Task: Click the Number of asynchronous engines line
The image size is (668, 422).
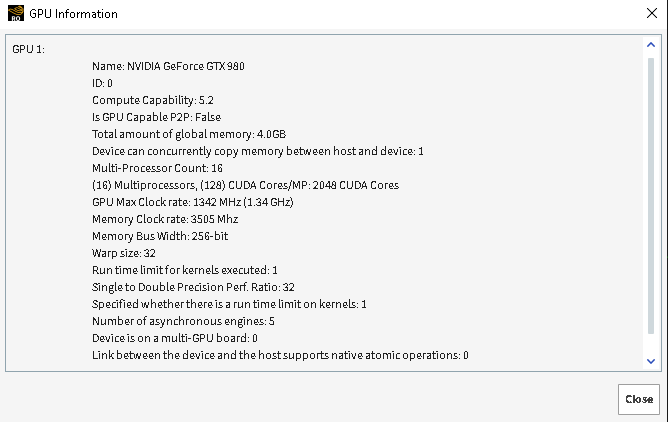Action: click(x=183, y=321)
